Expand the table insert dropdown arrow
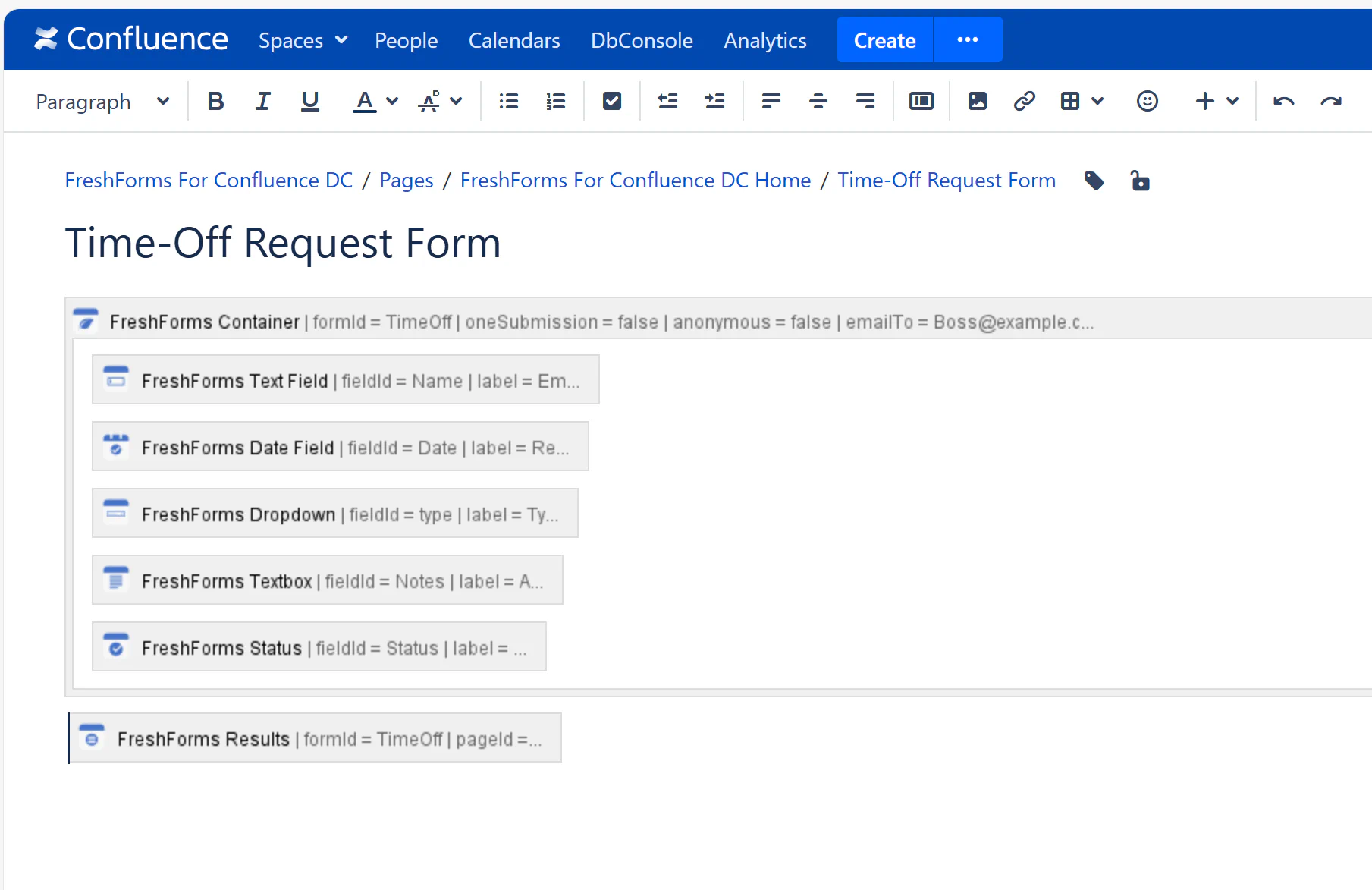This screenshot has width=1372, height=890. point(1097,100)
